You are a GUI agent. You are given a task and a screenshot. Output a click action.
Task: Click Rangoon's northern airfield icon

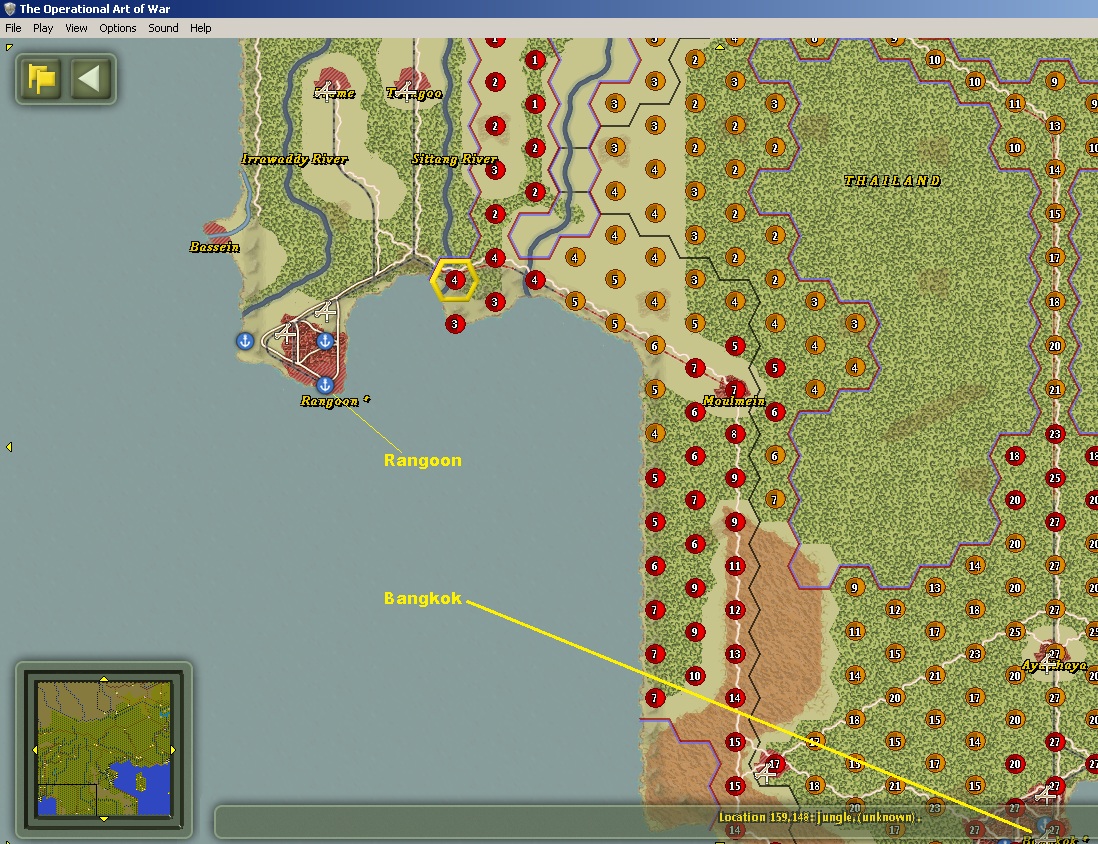click(326, 311)
